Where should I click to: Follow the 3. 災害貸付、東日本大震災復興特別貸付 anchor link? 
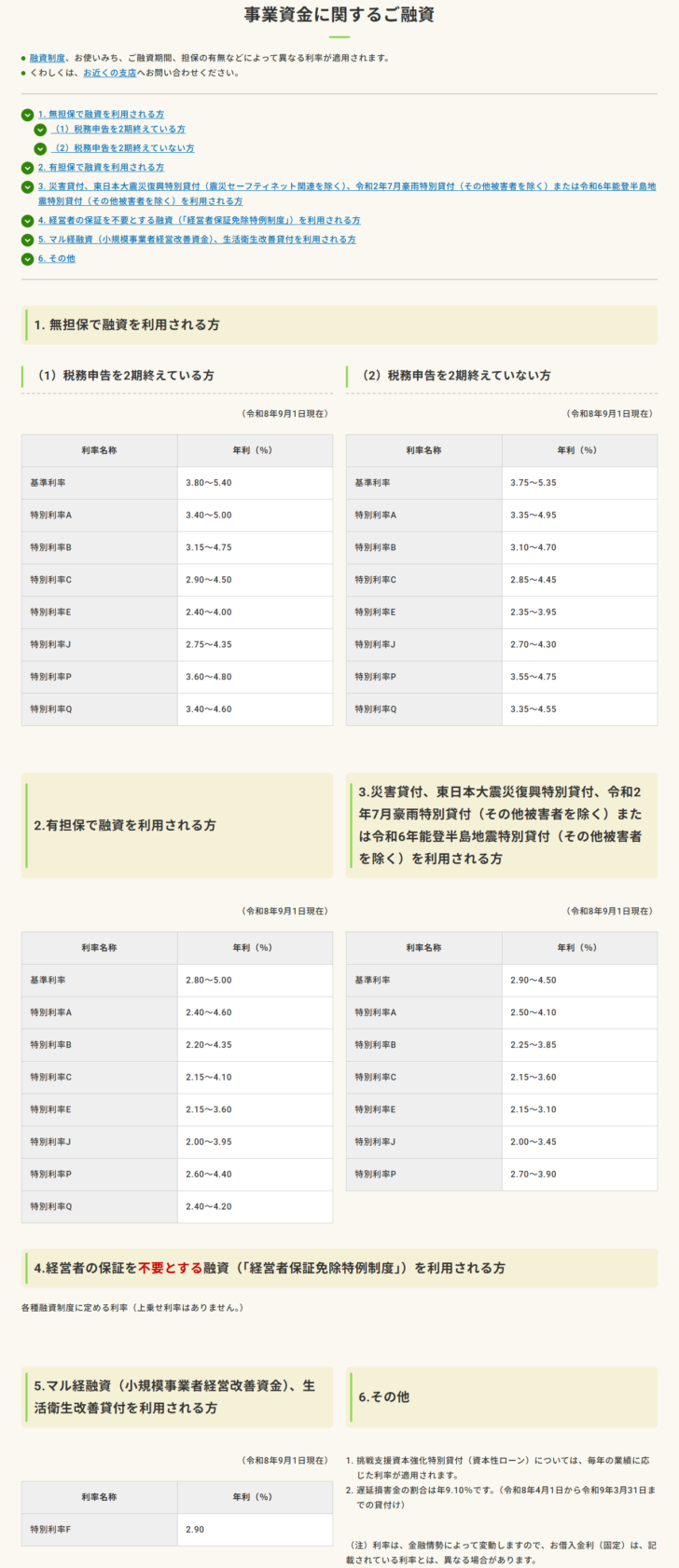[347, 194]
